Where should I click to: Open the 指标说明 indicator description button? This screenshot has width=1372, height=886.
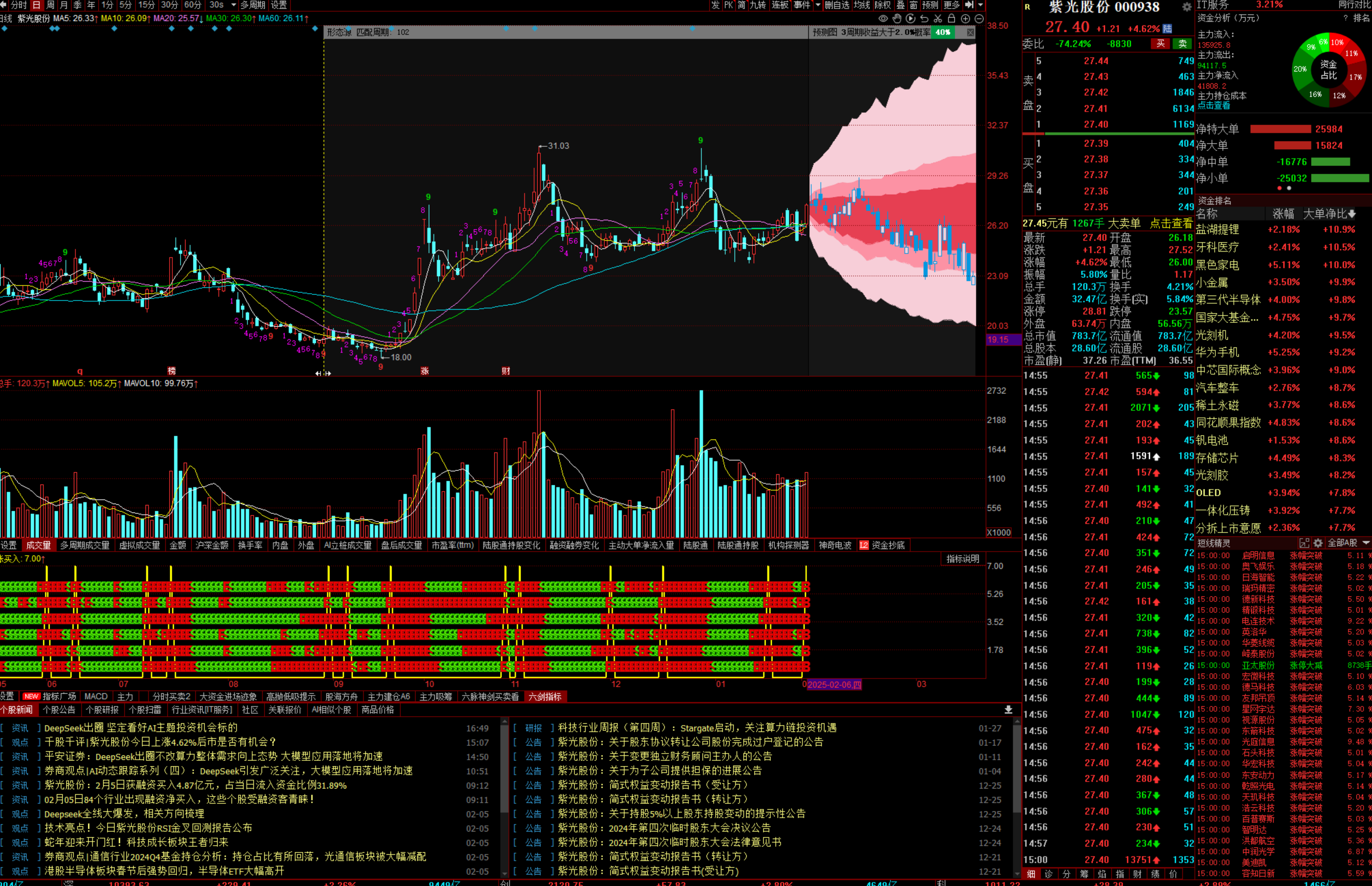click(x=962, y=559)
